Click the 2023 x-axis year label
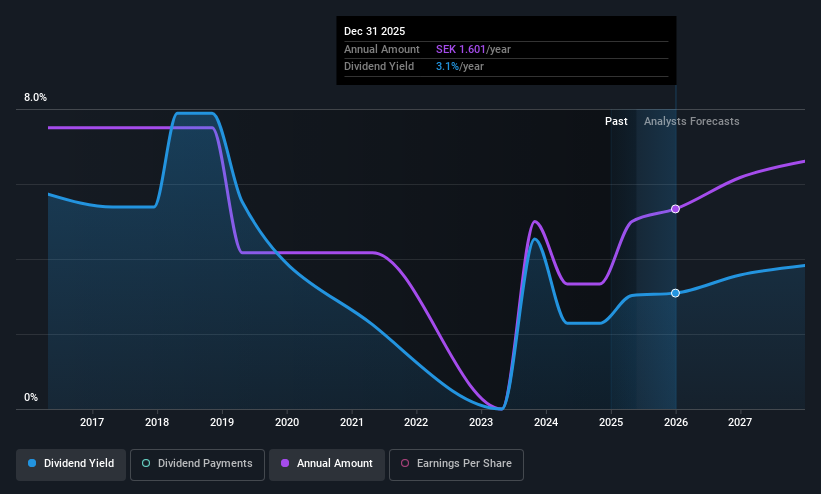Screen dimensions: 821x494 click(481, 422)
